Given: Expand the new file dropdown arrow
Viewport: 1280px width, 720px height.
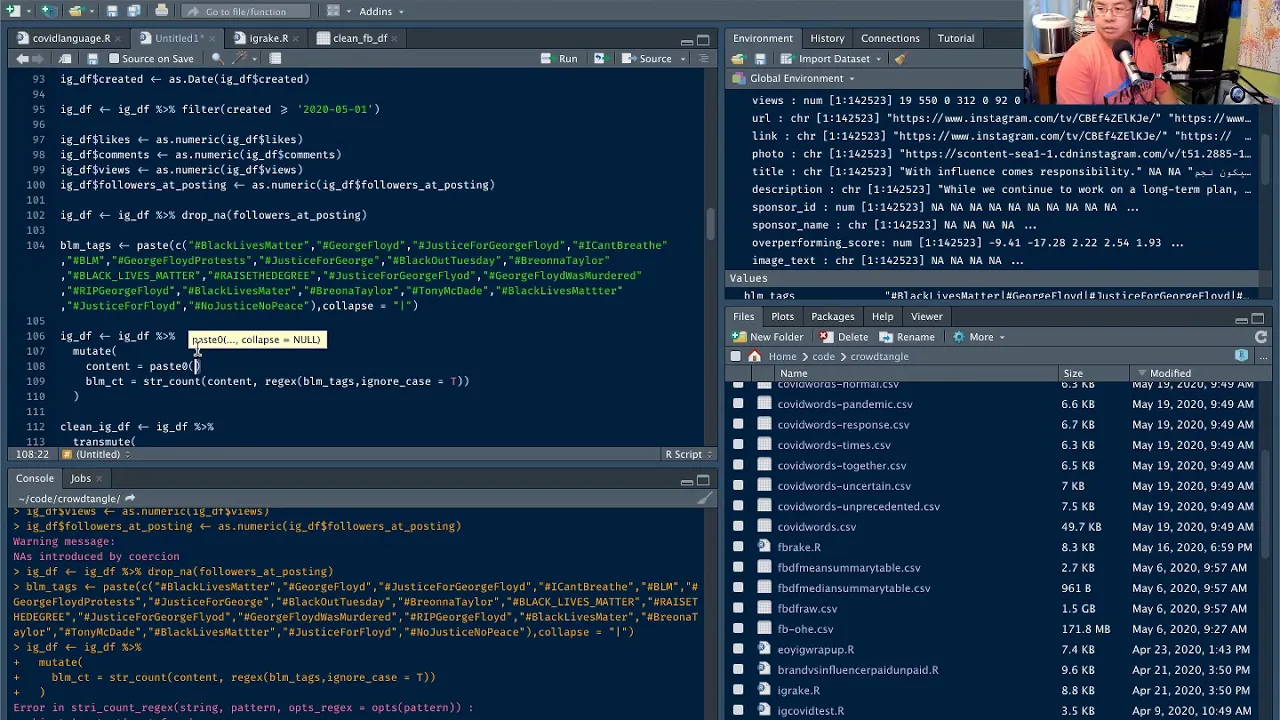Looking at the screenshot, I should coord(27,11).
